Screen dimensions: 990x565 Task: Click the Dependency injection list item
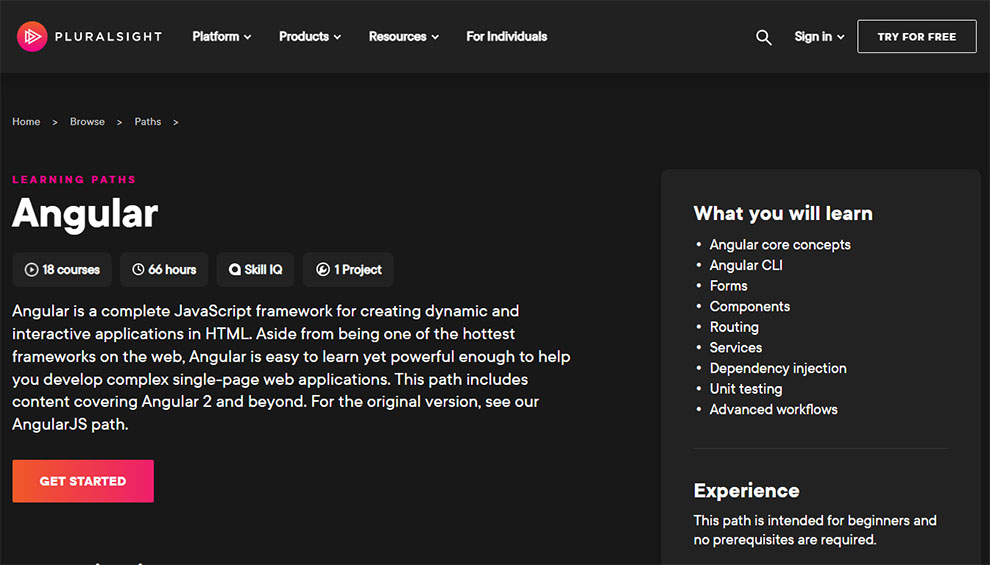[x=778, y=369]
